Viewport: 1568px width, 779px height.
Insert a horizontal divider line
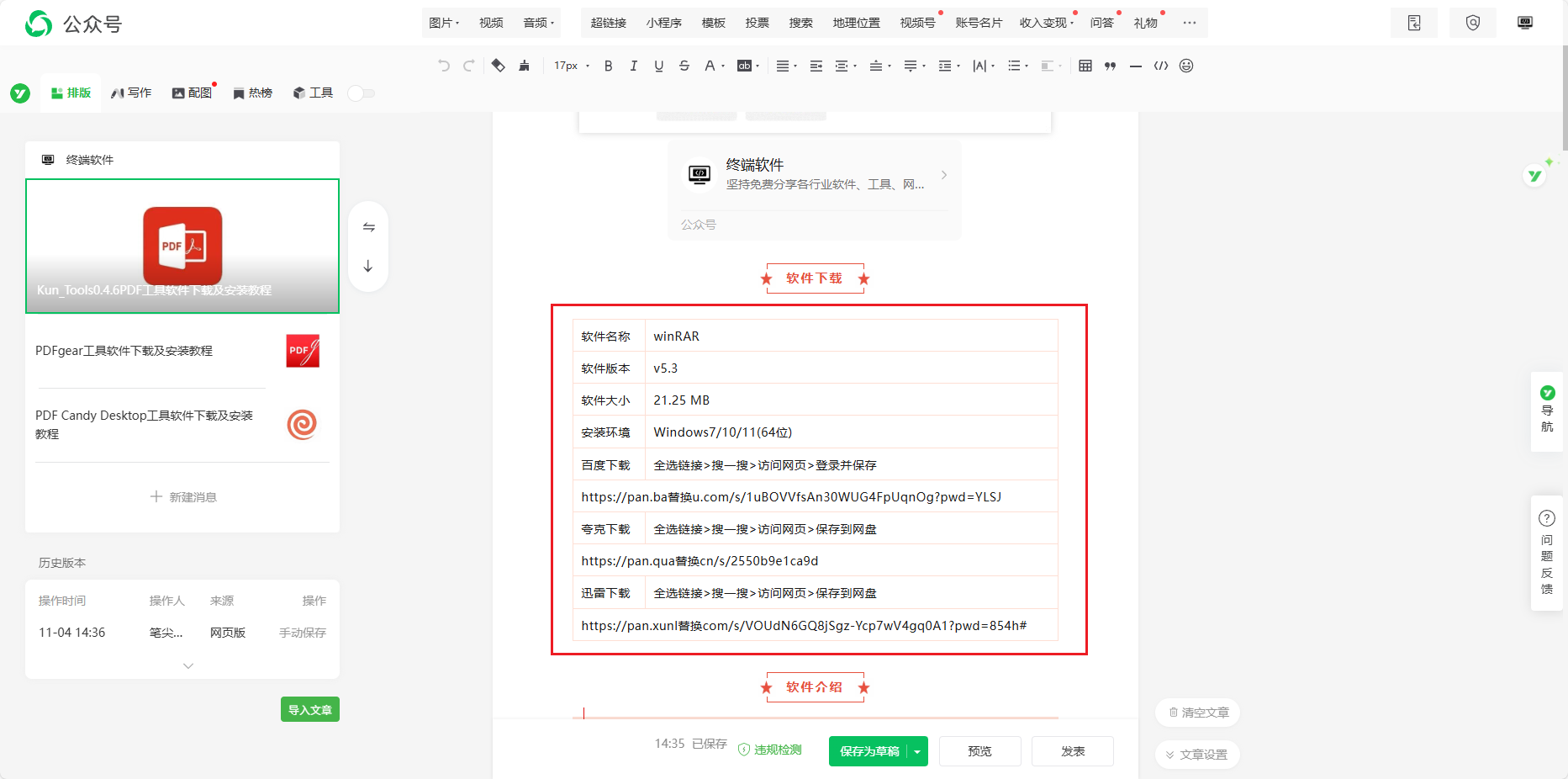1136,66
